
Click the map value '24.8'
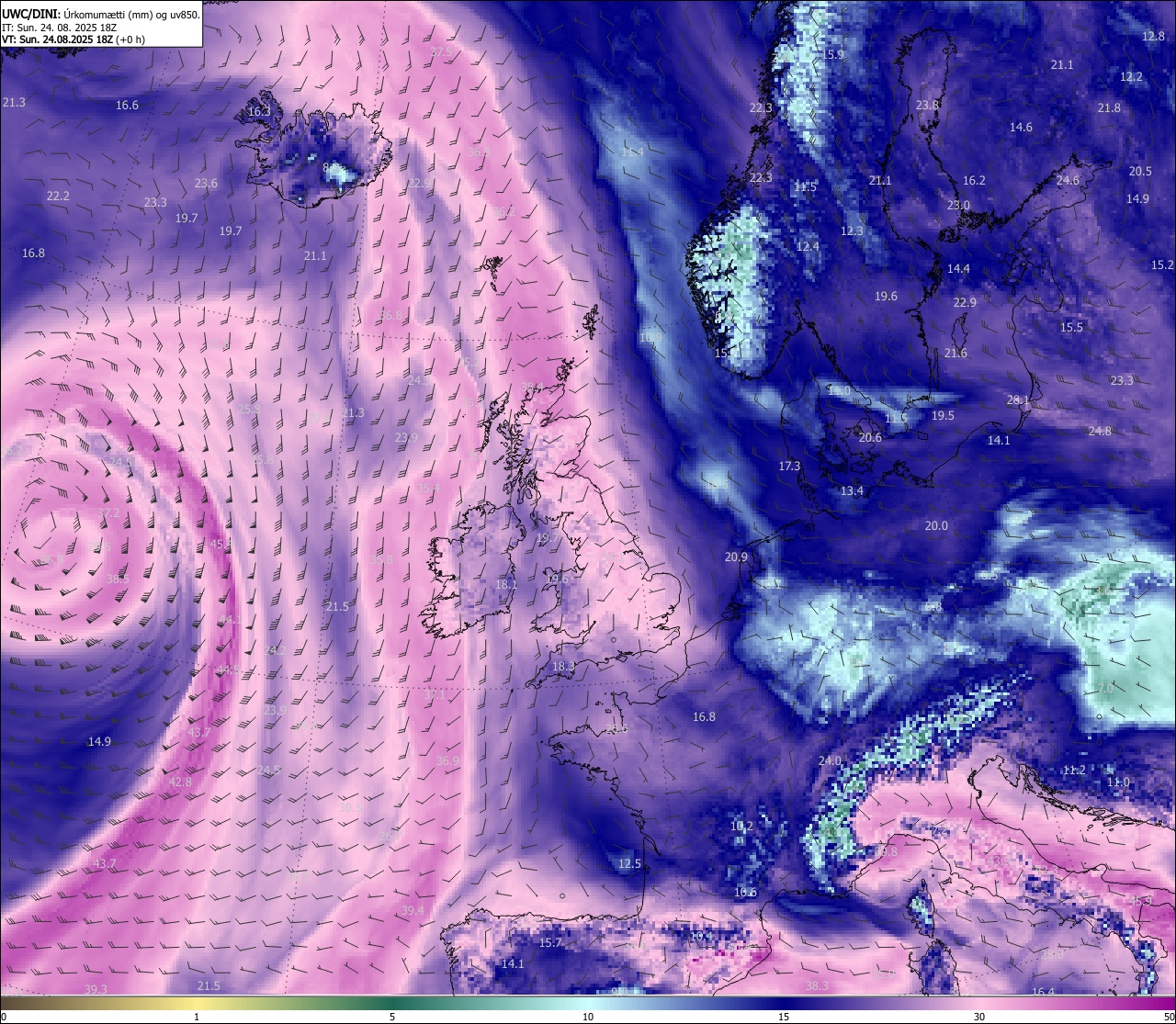pyautogui.click(x=1100, y=432)
